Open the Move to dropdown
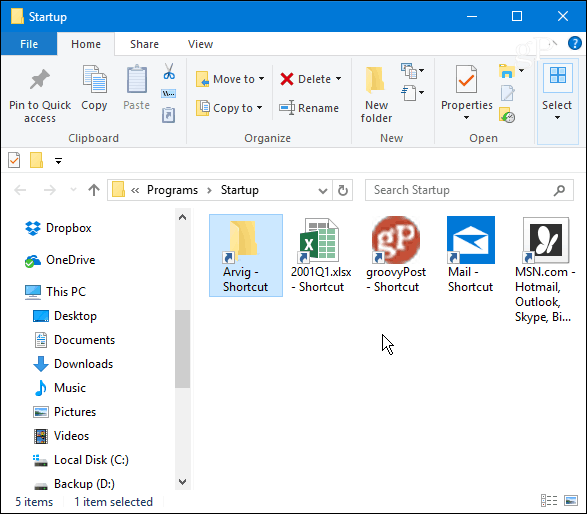This screenshot has height=514, width=587. (x=230, y=79)
